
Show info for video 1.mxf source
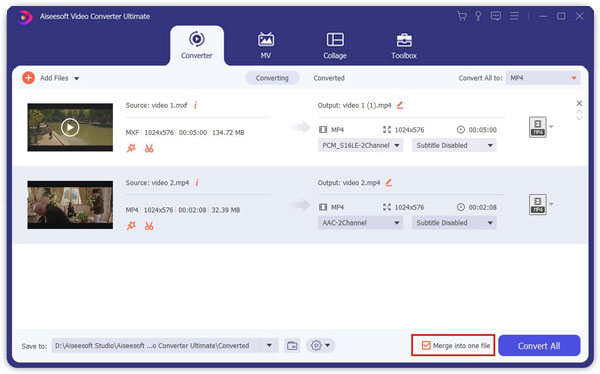tap(196, 105)
